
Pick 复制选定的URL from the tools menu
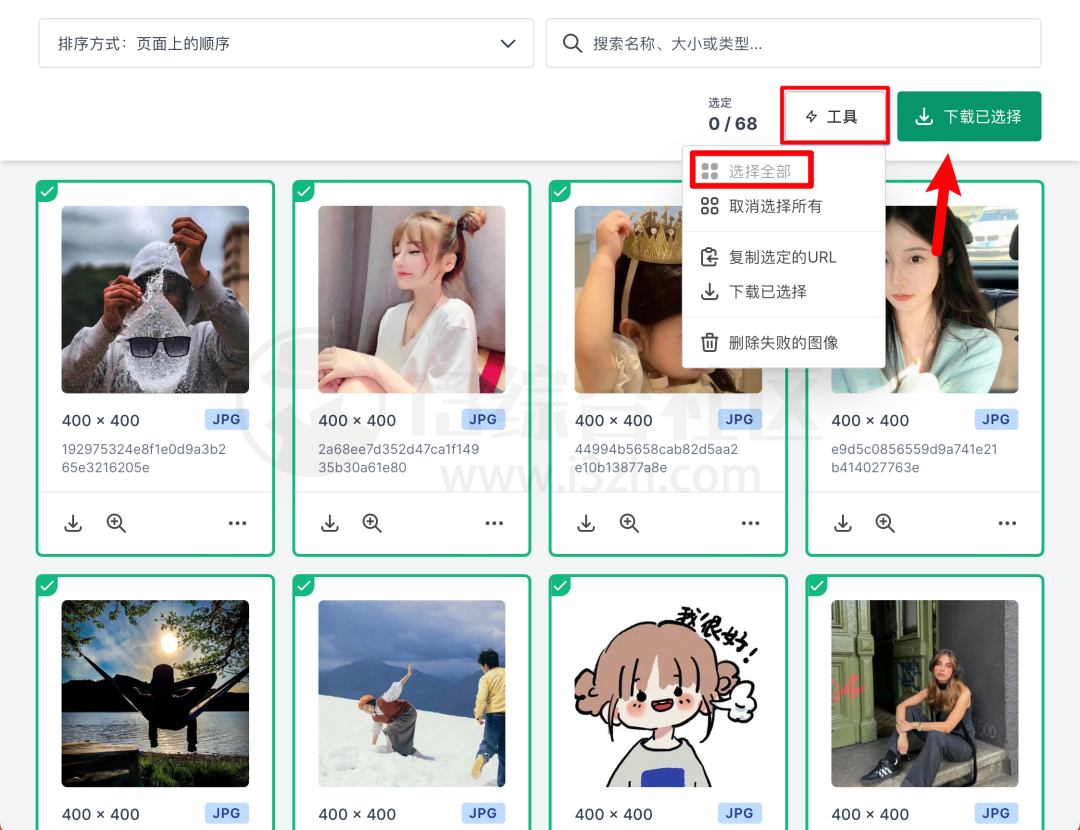coord(783,257)
